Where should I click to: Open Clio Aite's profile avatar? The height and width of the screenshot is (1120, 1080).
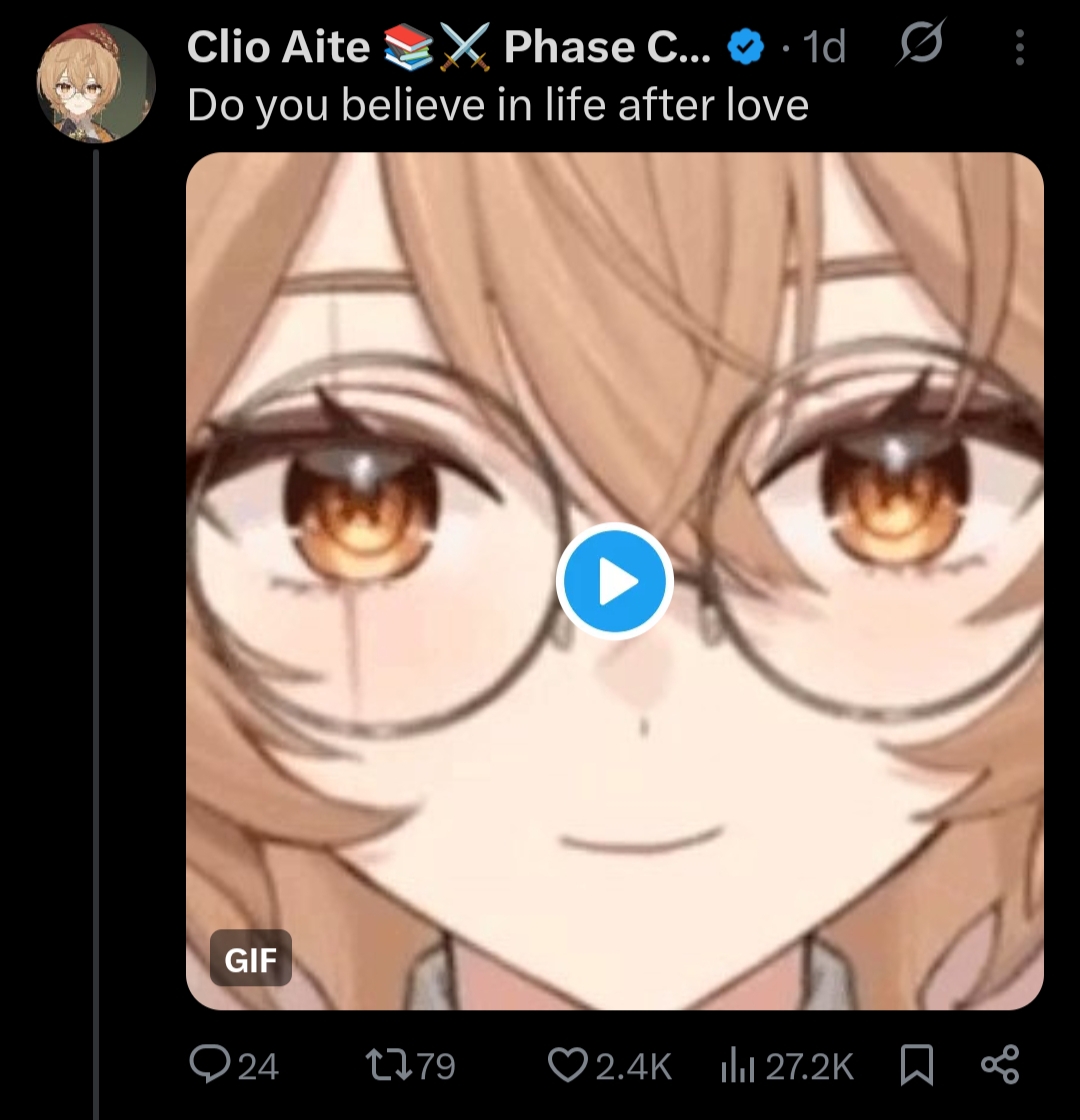[x=96, y=83]
